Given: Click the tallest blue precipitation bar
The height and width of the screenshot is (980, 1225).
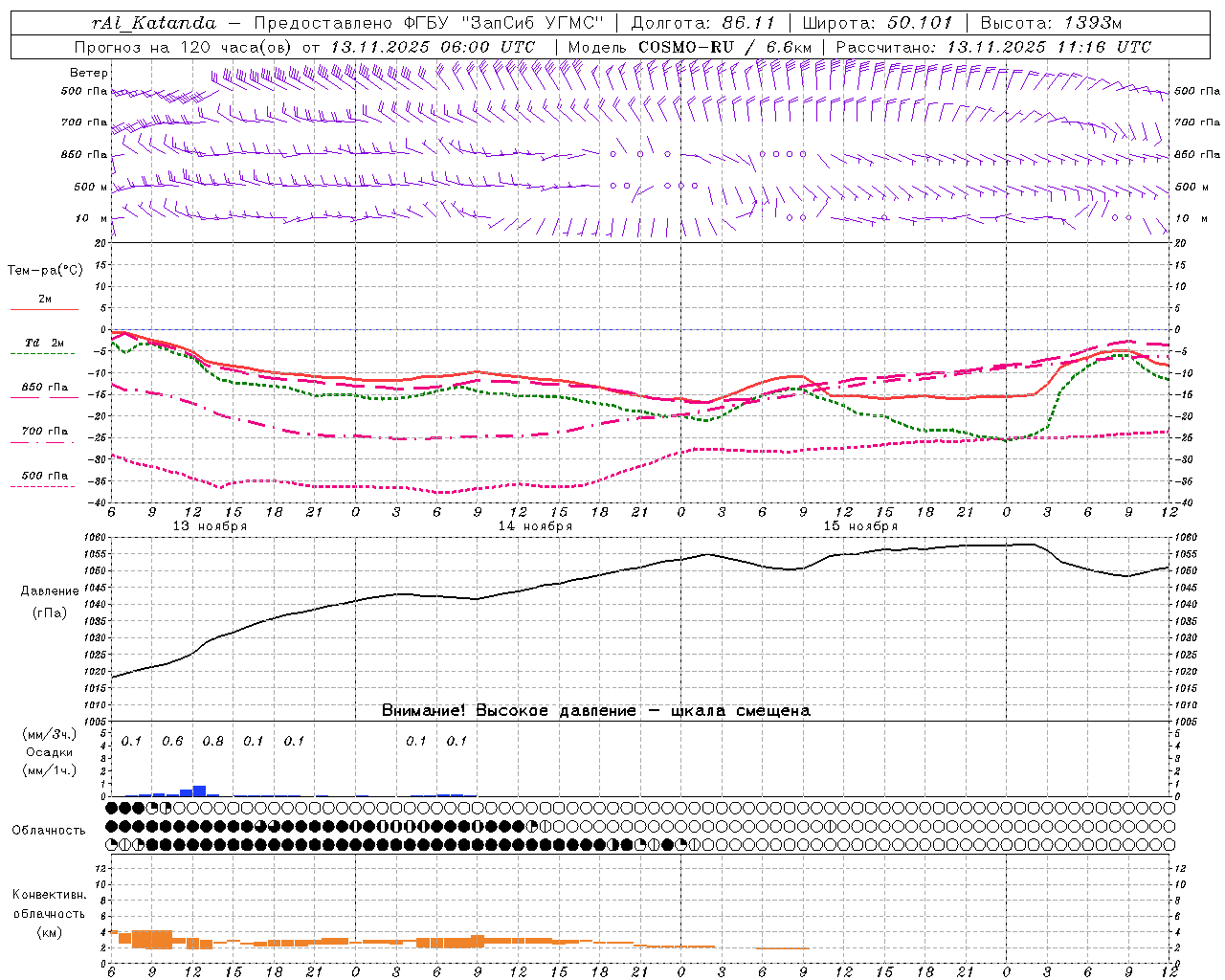Looking at the screenshot, I should click(x=199, y=791).
